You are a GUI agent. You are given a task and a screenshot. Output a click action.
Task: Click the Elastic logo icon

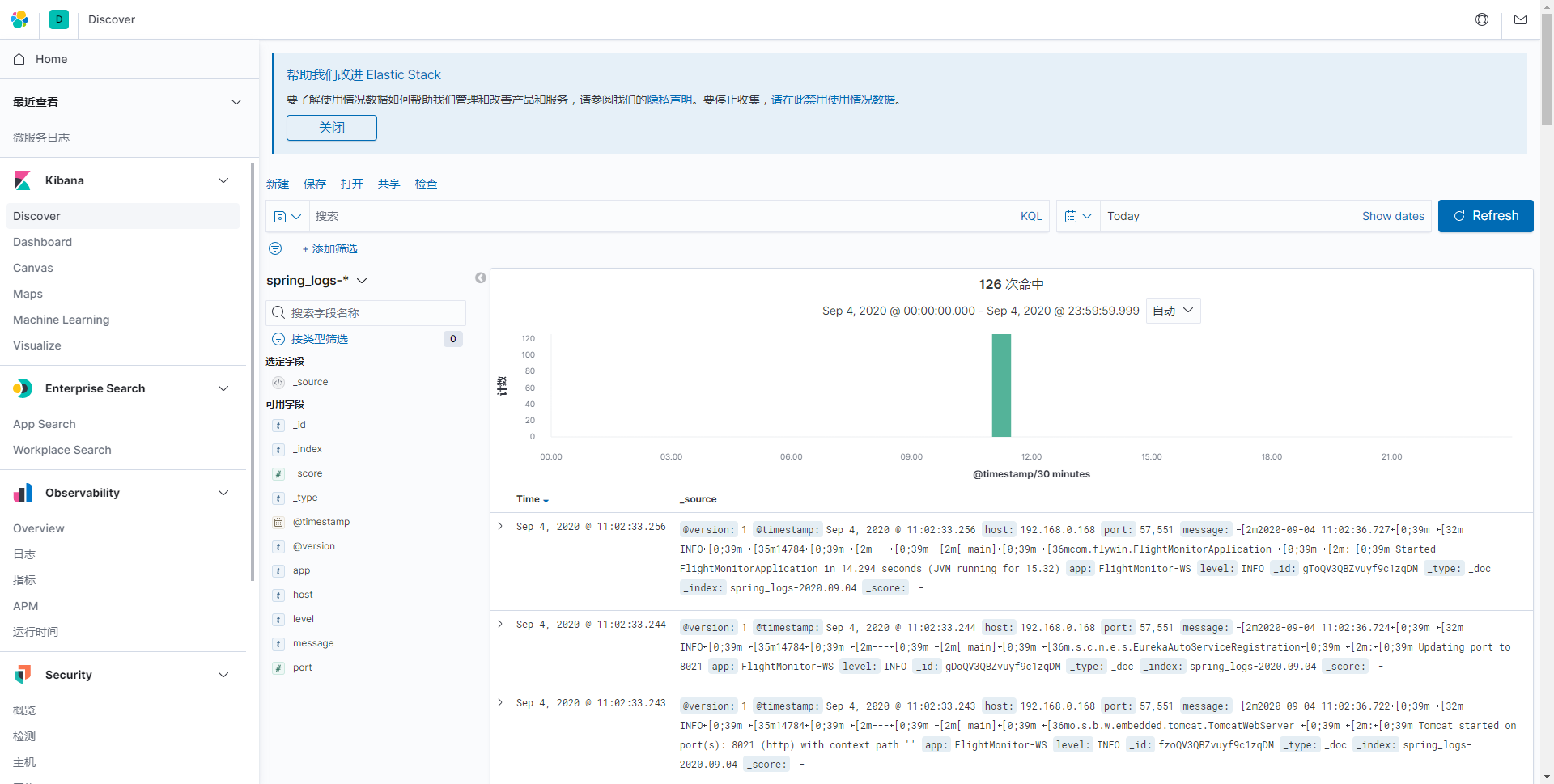point(19,19)
